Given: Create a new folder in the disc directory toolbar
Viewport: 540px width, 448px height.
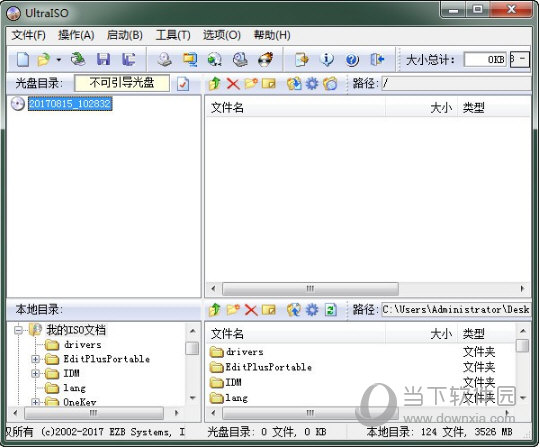Looking at the screenshot, I should 251,84.
